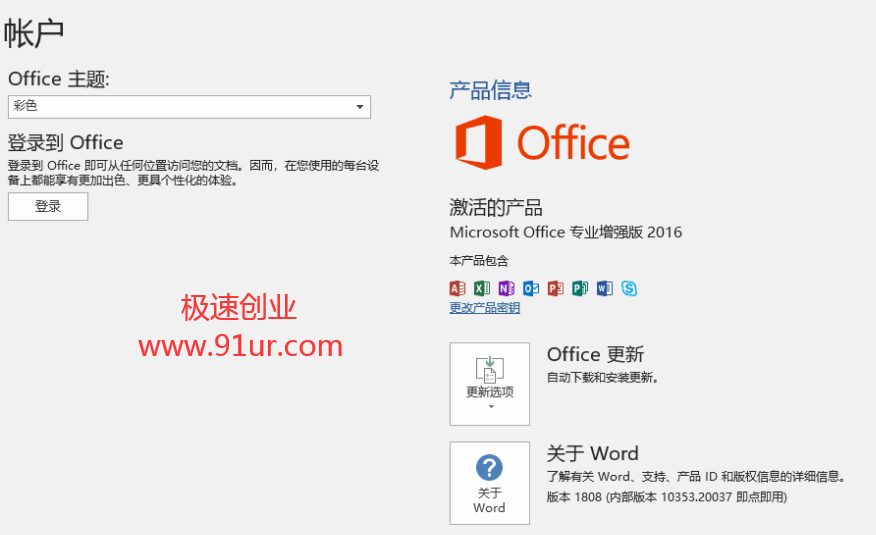Image resolution: width=876 pixels, height=535 pixels.
Task: Click the blue question mark icon
Action: (489, 467)
